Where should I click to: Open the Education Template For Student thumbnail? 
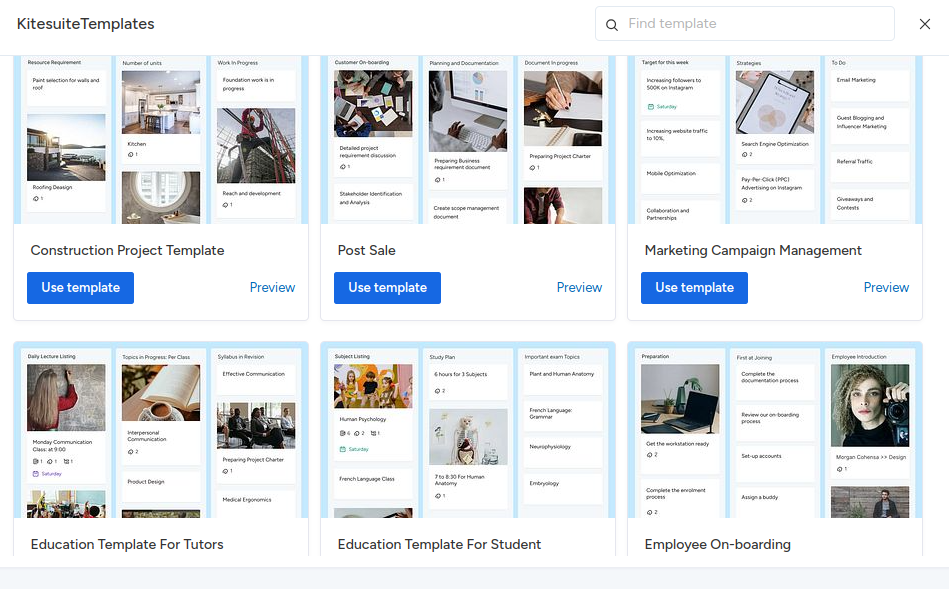(x=468, y=431)
